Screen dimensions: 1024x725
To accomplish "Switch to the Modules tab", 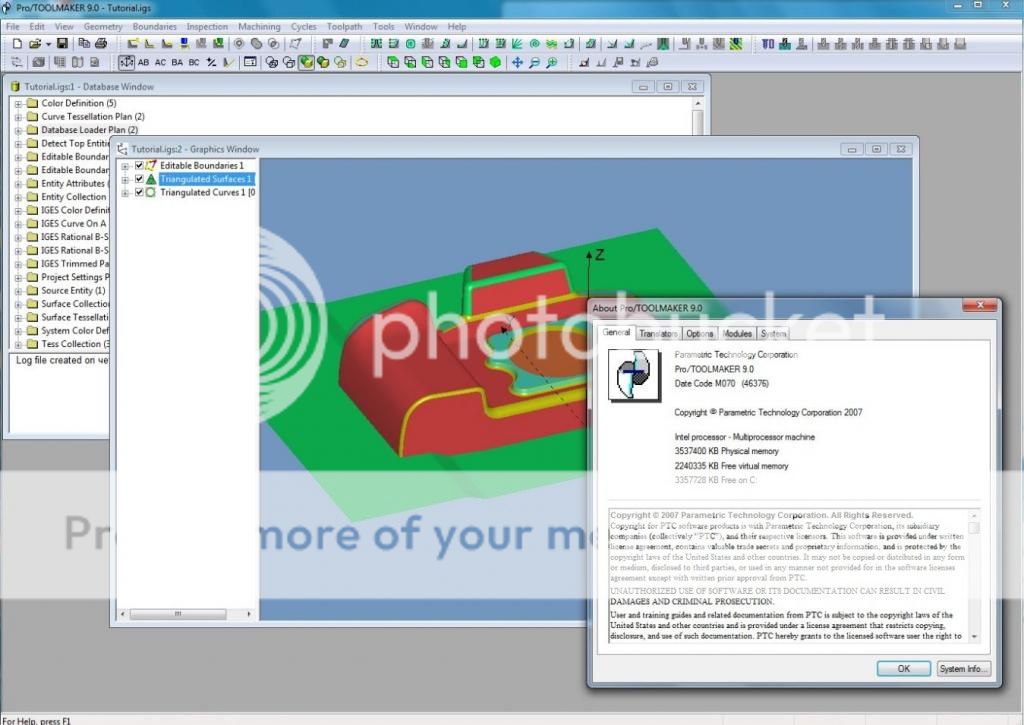I will click(x=737, y=334).
